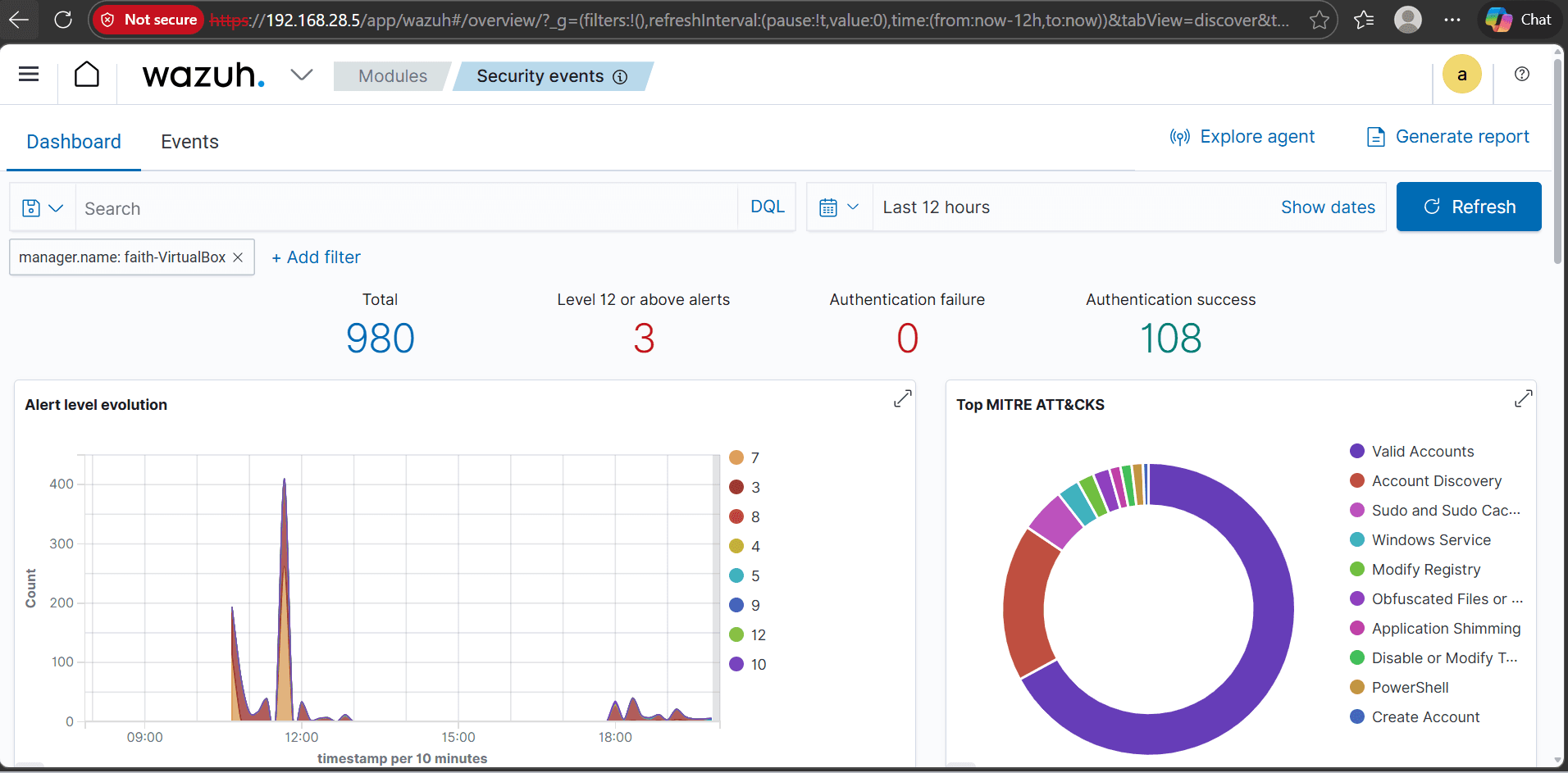Click Explore agent
The height and width of the screenshot is (773, 1568).
[x=1242, y=137]
